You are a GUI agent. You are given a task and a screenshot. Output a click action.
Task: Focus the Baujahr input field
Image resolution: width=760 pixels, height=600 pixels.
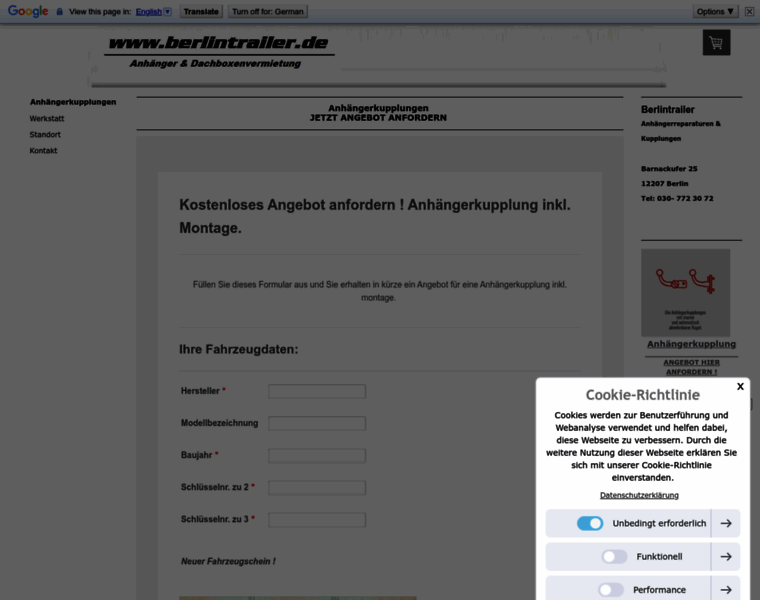click(317, 456)
